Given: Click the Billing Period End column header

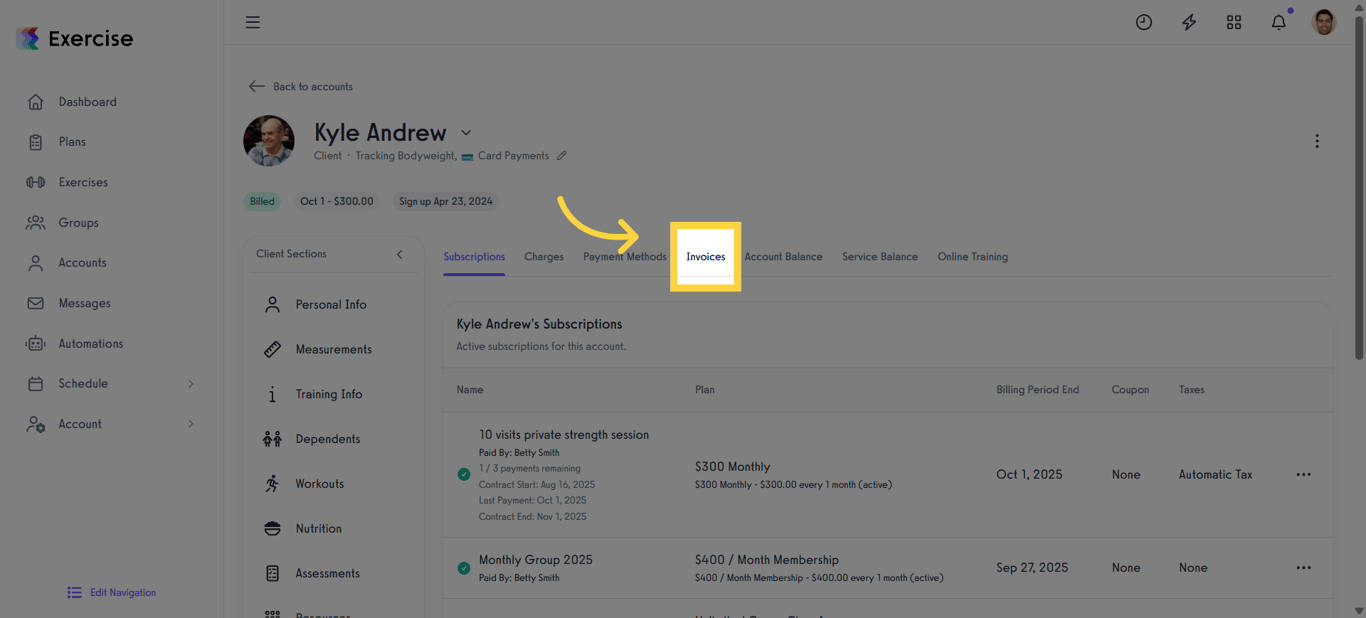Looking at the screenshot, I should tap(1037, 390).
